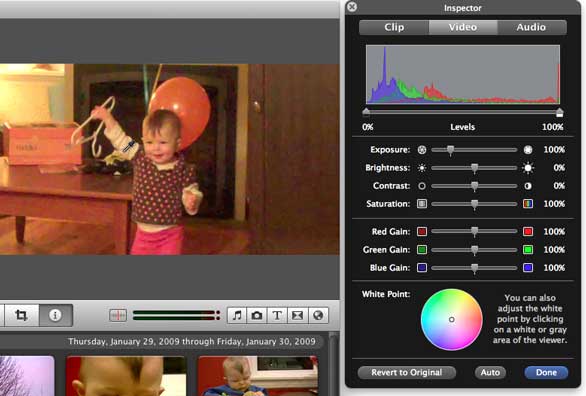586x396 pixels.
Task: Click Done in the Inspector
Action: pyautogui.click(x=546, y=372)
